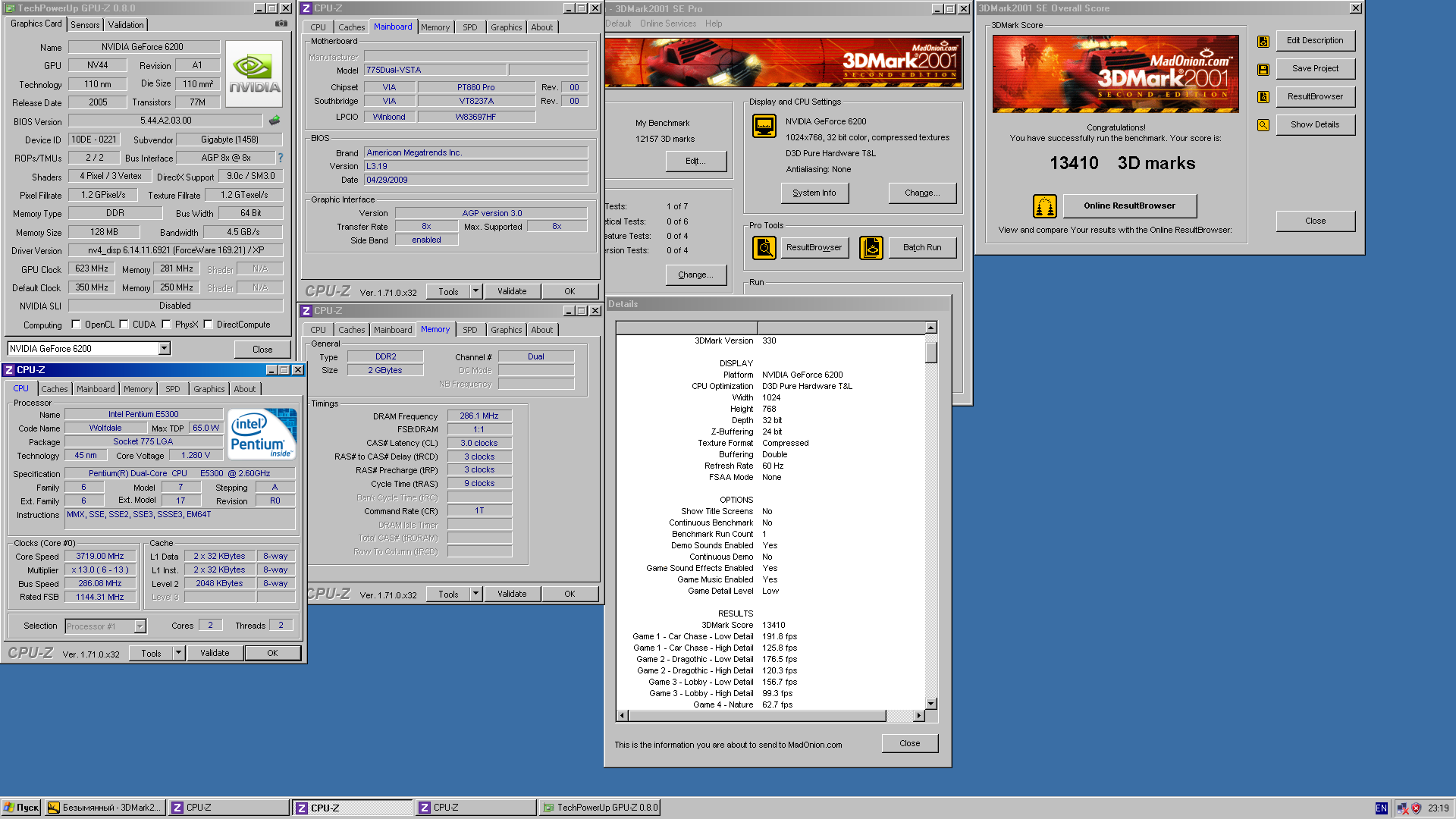This screenshot has height=819, width=1456.
Task: Click the Details list vertical scrollbar thumb
Action: [x=931, y=352]
